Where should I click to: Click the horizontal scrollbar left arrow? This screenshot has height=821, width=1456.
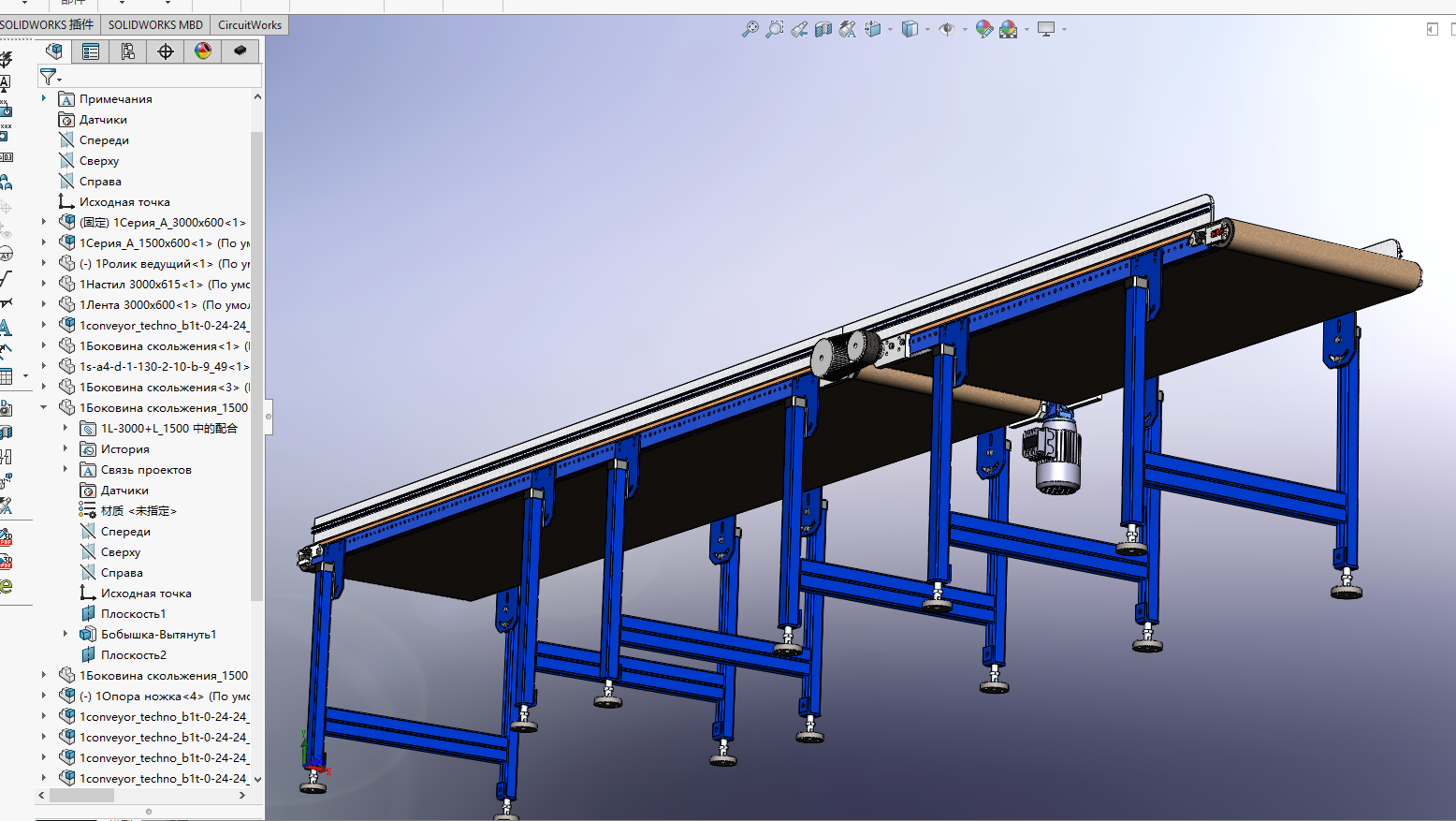click(x=41, y=795)
